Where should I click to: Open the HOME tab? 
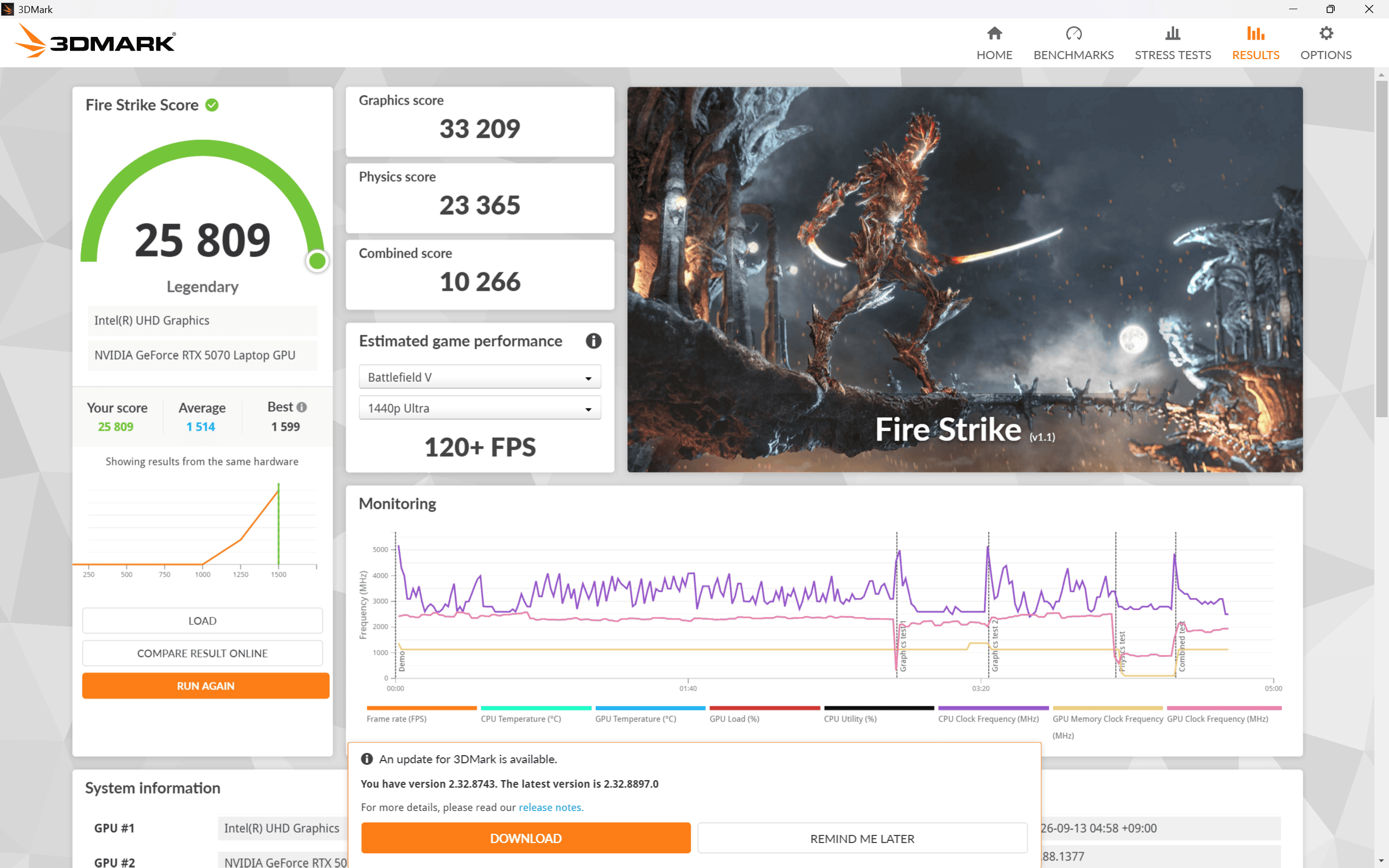click(994, 43)
